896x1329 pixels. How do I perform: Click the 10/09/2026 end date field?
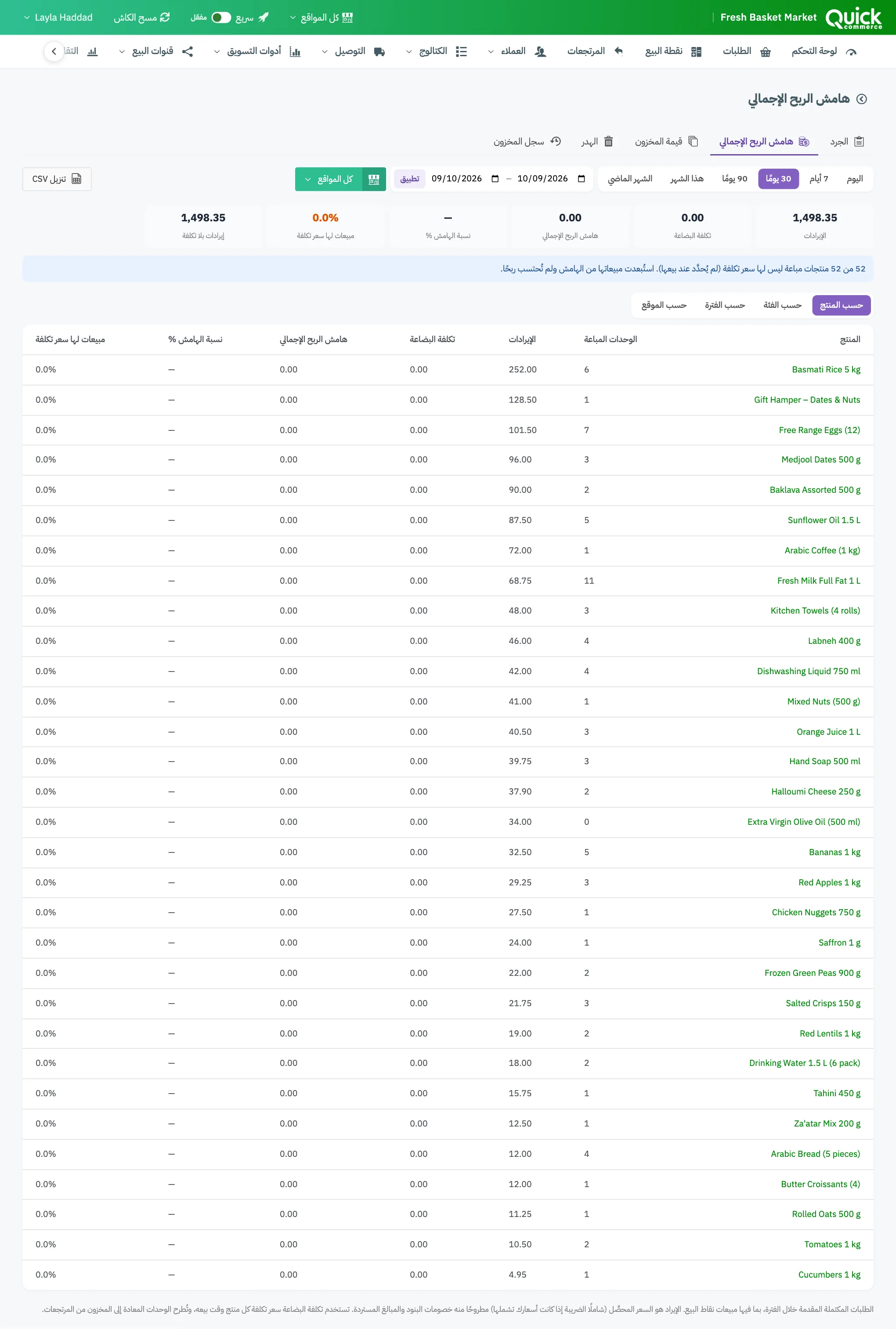[x=551, y=179]
